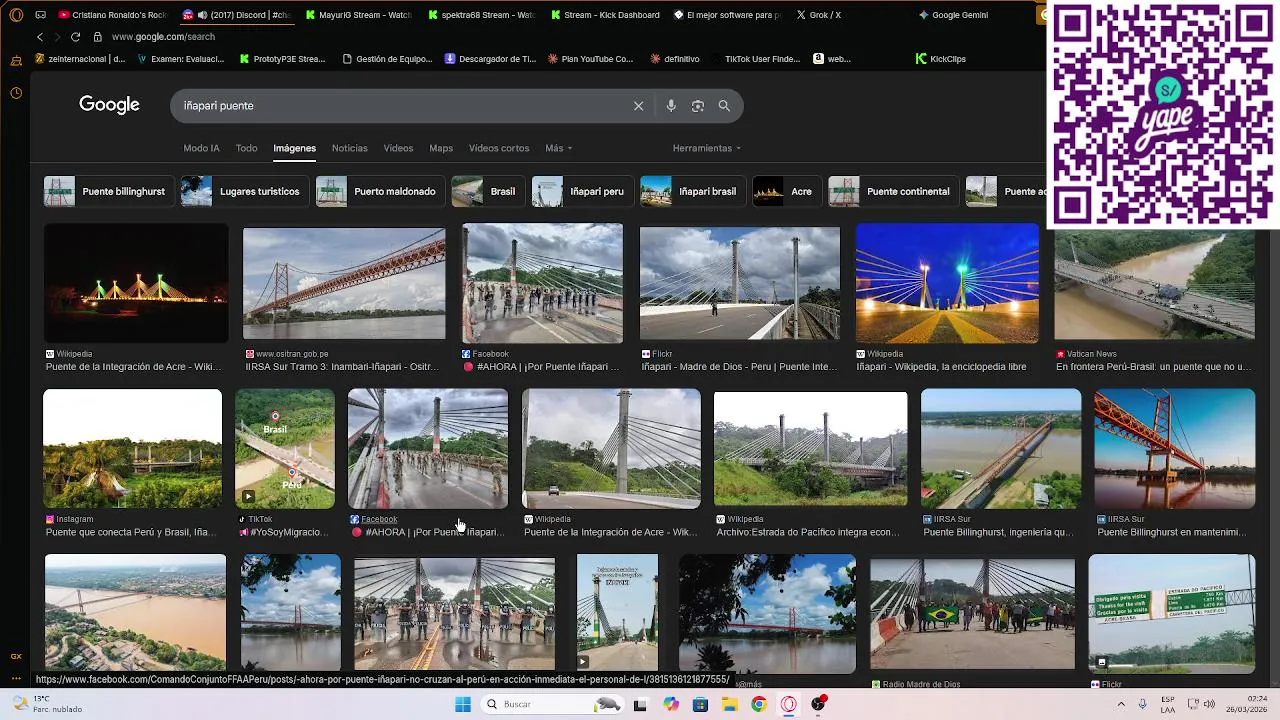The width and height of the screenshot is (1280, 720).
Task: Open the TikTok Brasil-Perú map thumbnail
Action: pyautogui.click(x=285, y=449)
